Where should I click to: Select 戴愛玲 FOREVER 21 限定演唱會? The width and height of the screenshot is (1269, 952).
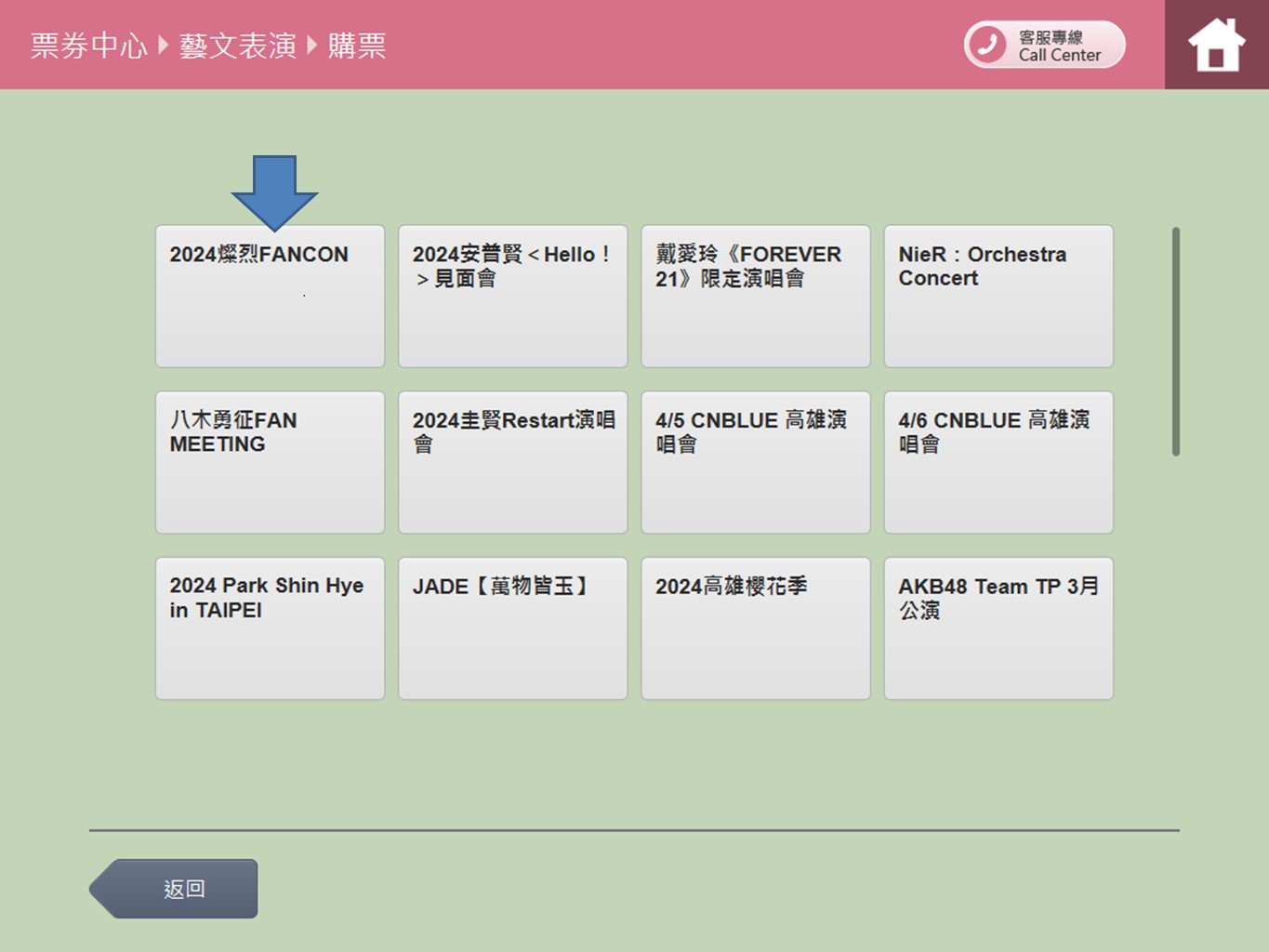click(x=755, y=296)
